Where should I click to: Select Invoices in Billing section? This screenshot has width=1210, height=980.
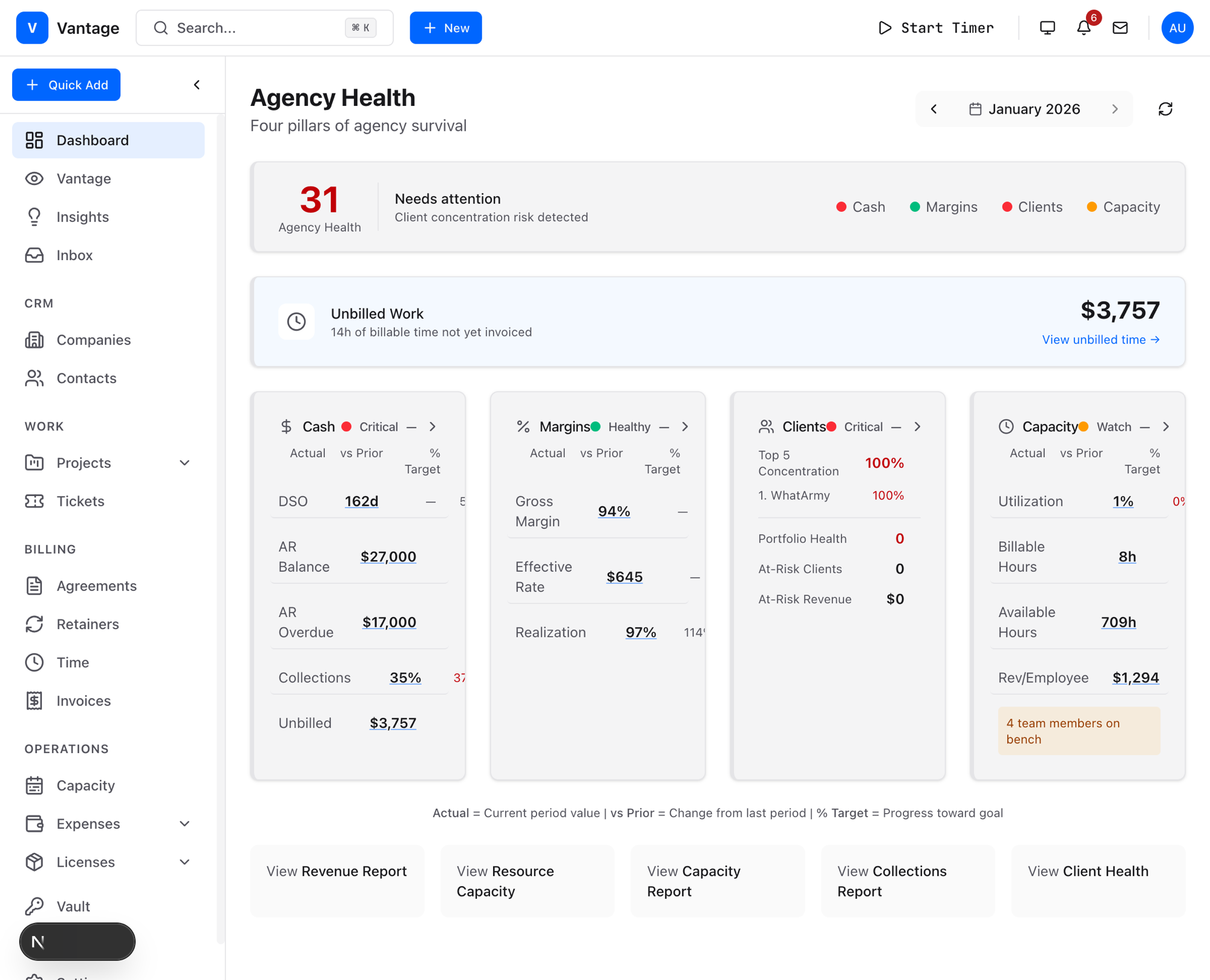83,701
